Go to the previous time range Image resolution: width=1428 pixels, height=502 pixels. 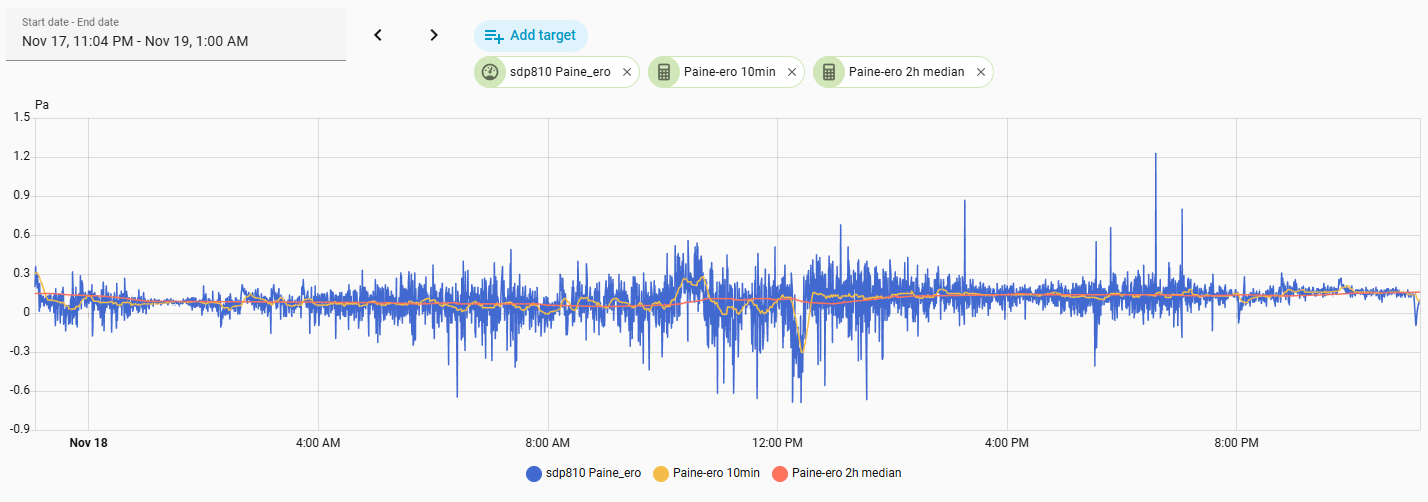(x=378, y=35)
